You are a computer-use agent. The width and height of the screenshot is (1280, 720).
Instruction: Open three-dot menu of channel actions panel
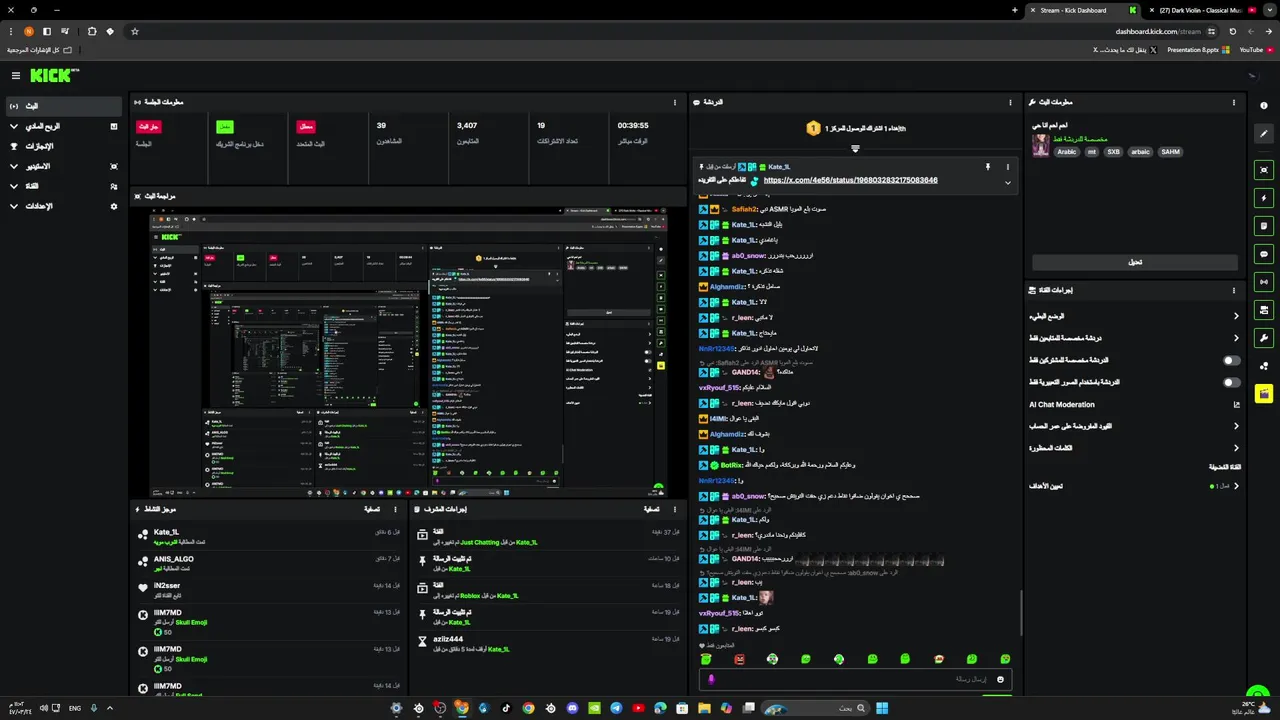pos(1234,290)
